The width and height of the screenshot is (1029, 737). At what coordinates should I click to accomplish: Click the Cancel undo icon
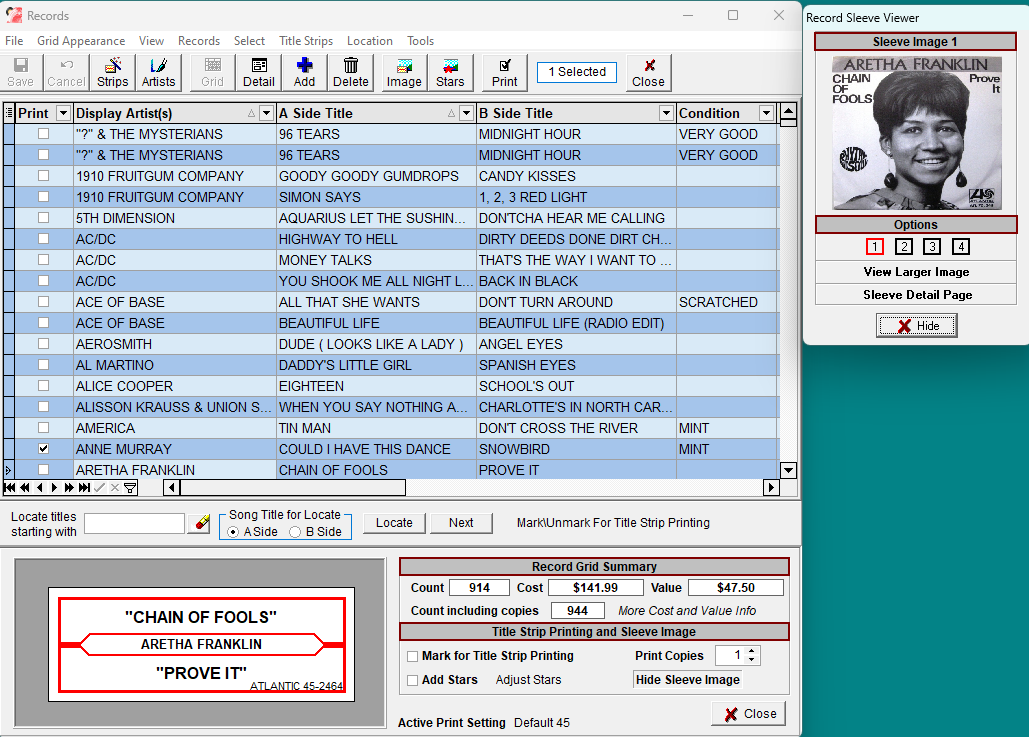[66, 72]
